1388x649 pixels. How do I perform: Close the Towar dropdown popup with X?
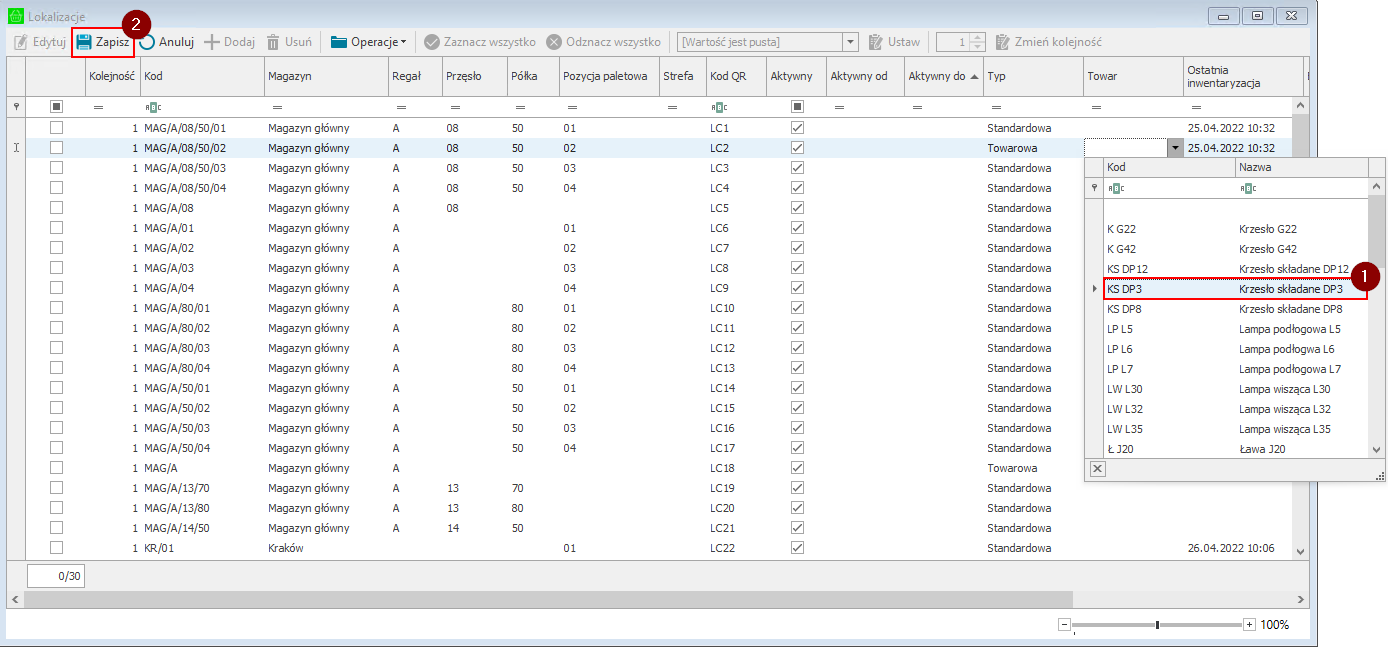(1097, 469)
